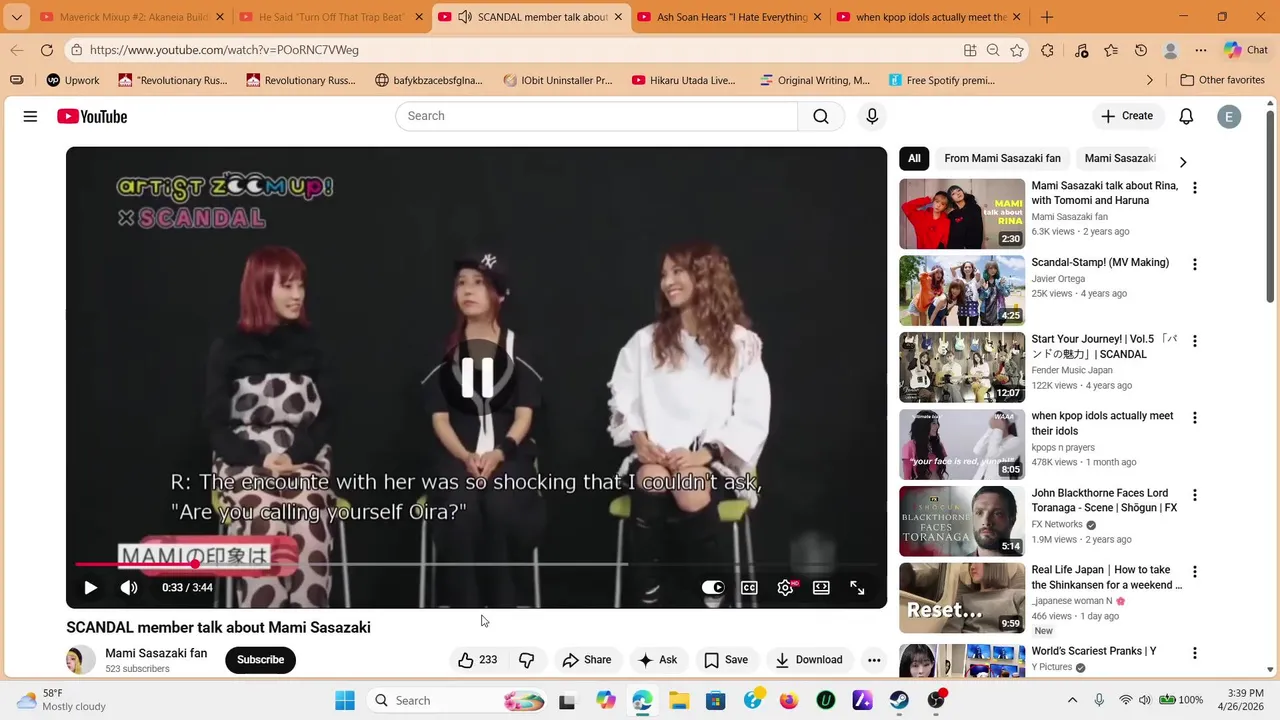Screen dimensions: 1280x720
Task: Open the player settings gear
Action: pyautogui.click(x=786, y=588)
